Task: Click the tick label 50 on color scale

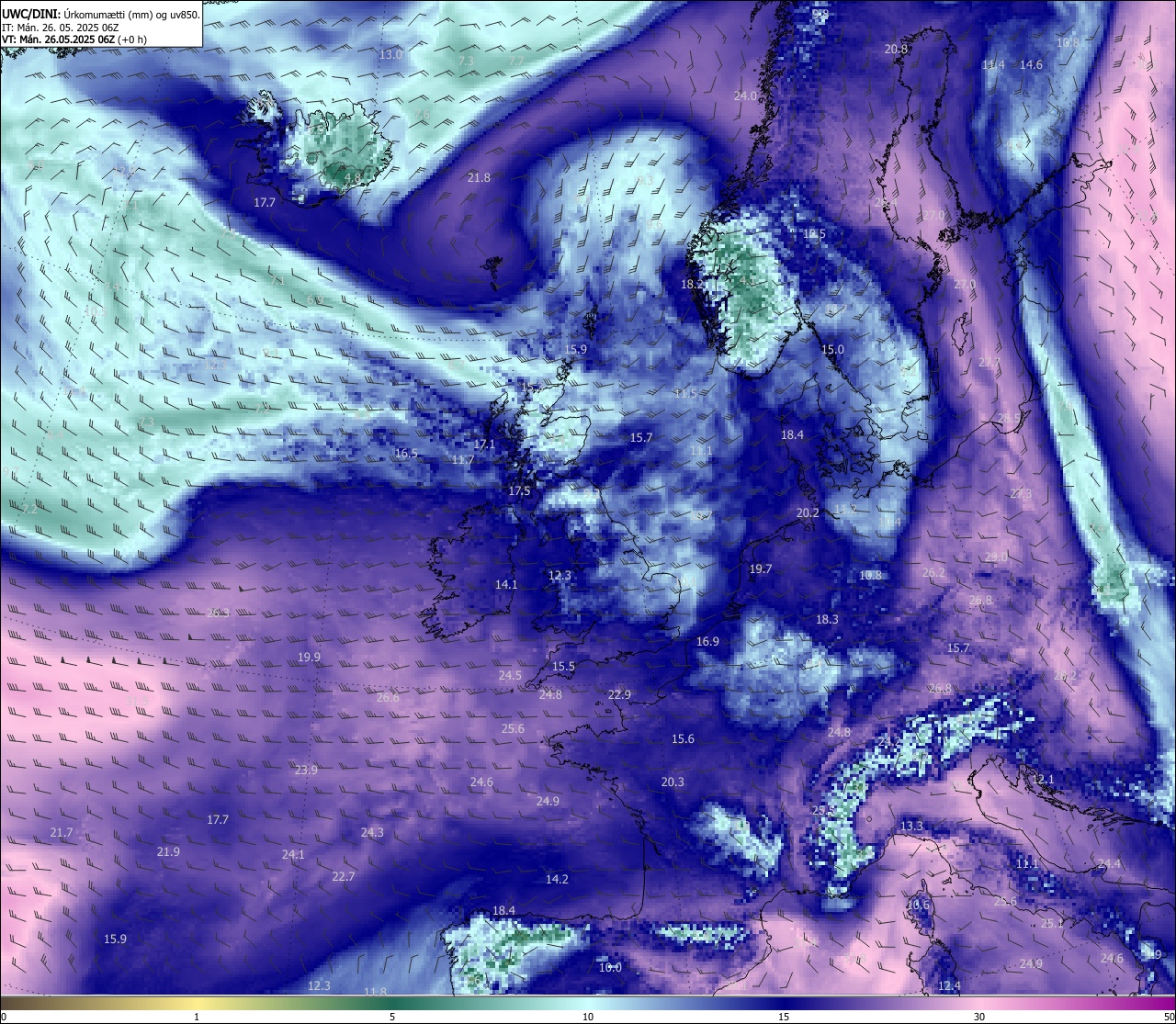Action: [x=1169, y=1017]
